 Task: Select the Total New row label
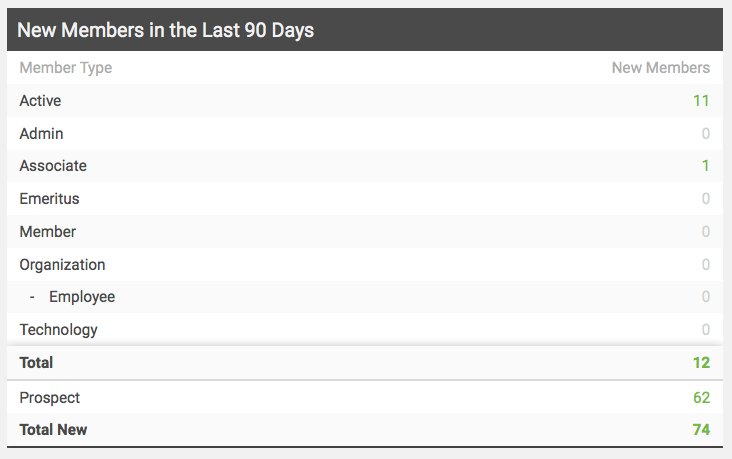click(x=53, y=430)
